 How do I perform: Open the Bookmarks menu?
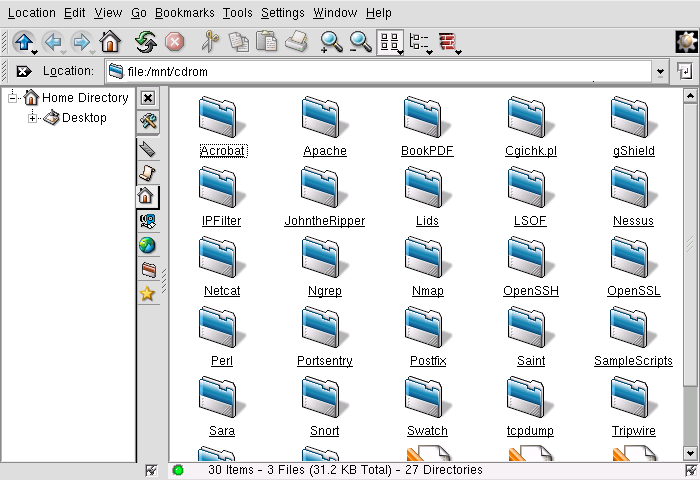pos(185,13)
